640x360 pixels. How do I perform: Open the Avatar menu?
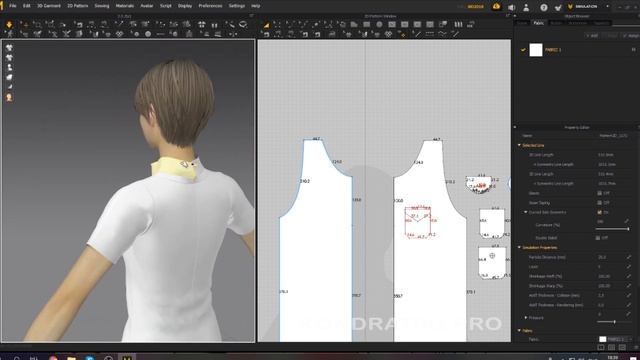coord(147,6)
